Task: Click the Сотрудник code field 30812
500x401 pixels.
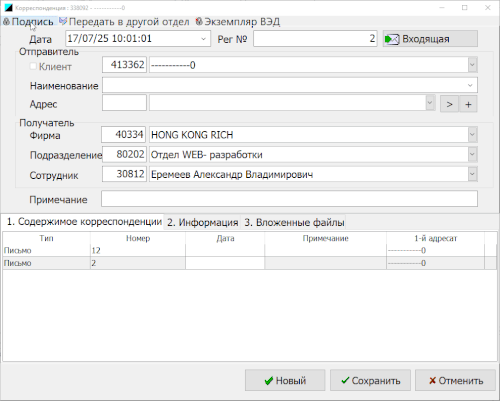Action: pos(124,174)
